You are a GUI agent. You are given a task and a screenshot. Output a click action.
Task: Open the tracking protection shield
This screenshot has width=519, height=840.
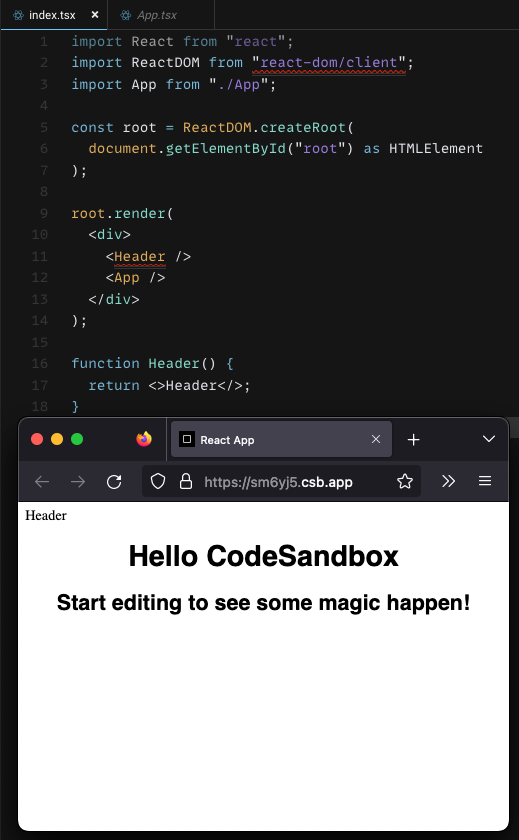(x=158, y=482)
